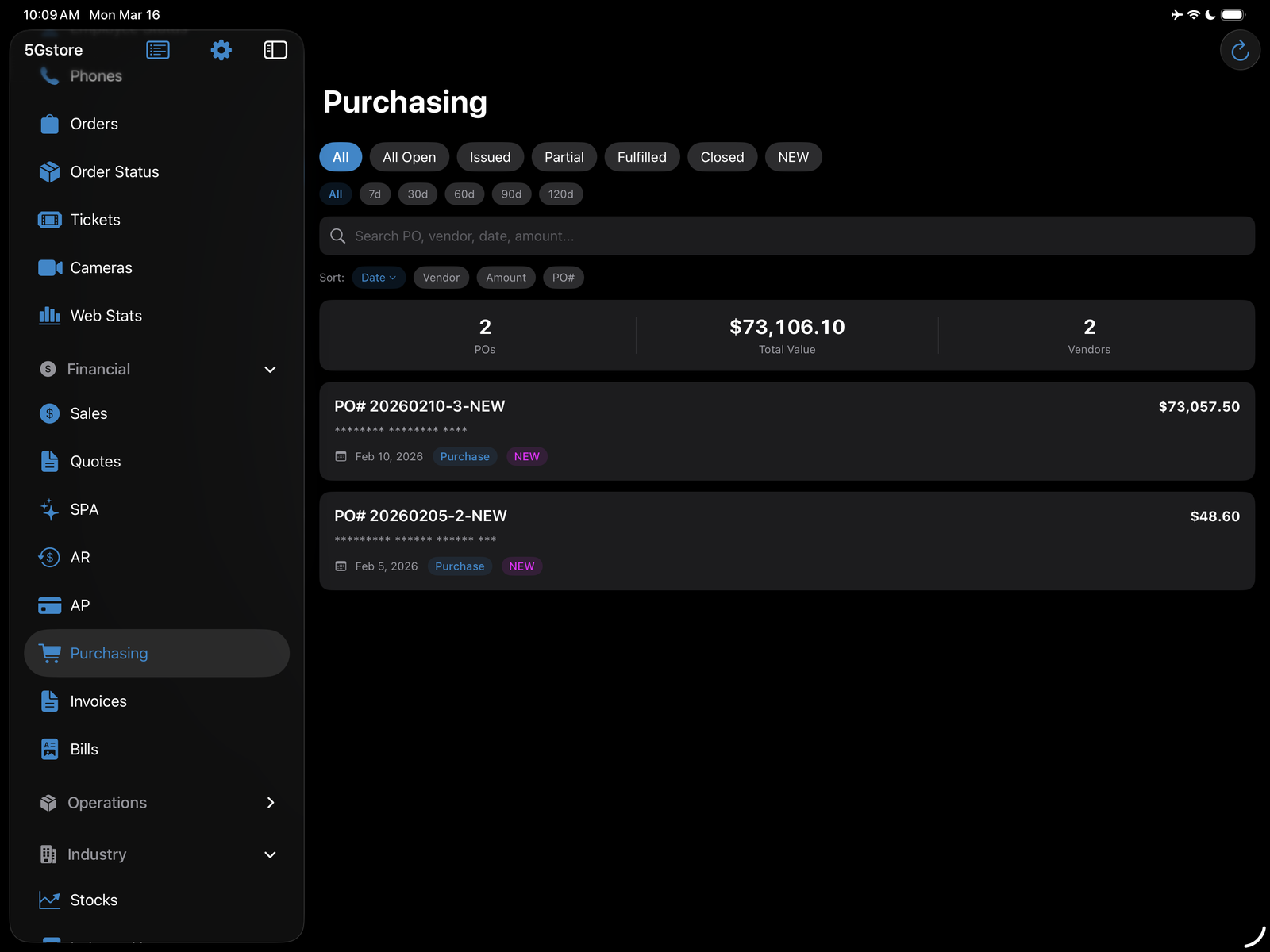Open PO# 20260210-3-NEW
Screen dimensions: 1270x952
click(787, 431)
